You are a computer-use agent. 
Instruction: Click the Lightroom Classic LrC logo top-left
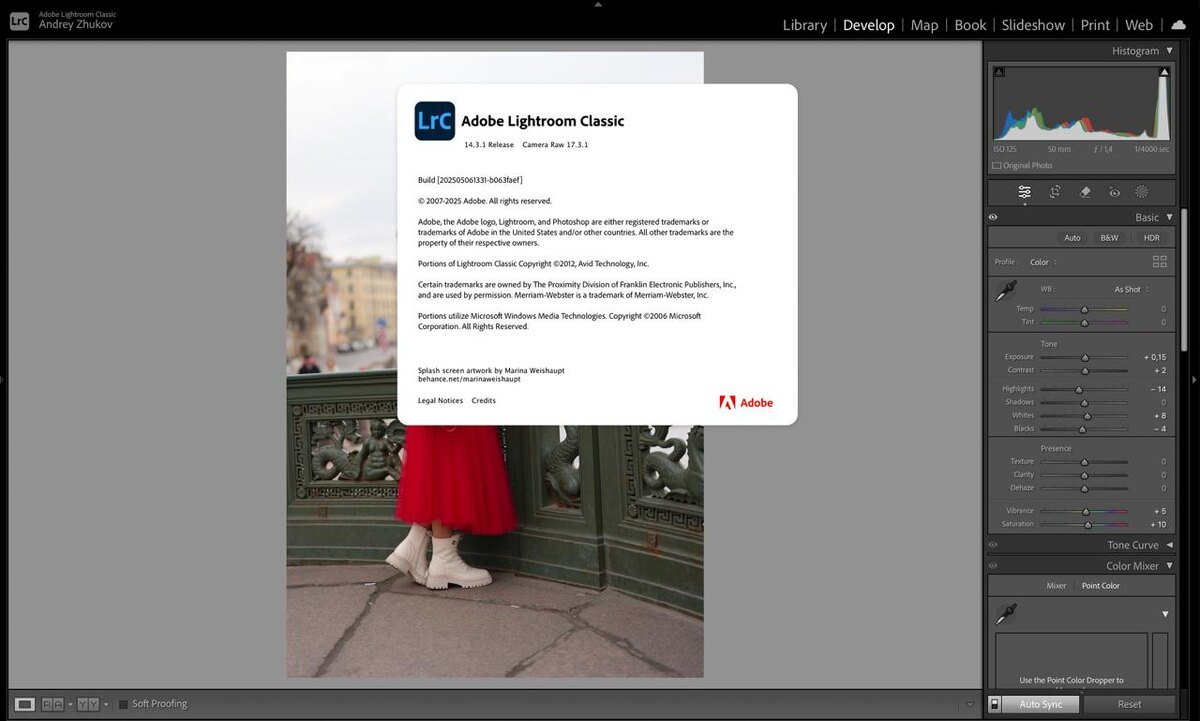pos(19,19)
